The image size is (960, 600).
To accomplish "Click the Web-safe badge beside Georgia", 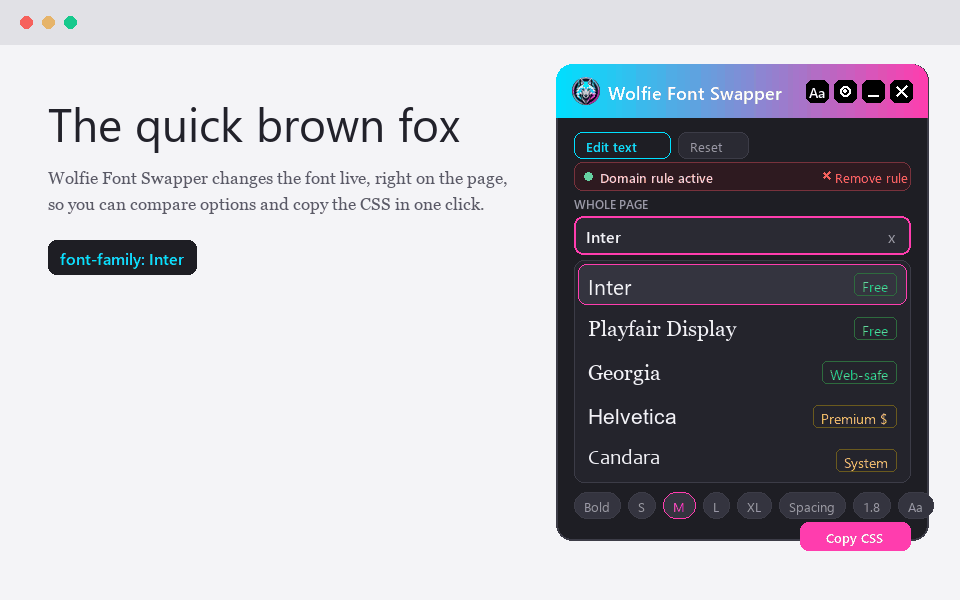I will coord(859,374).
